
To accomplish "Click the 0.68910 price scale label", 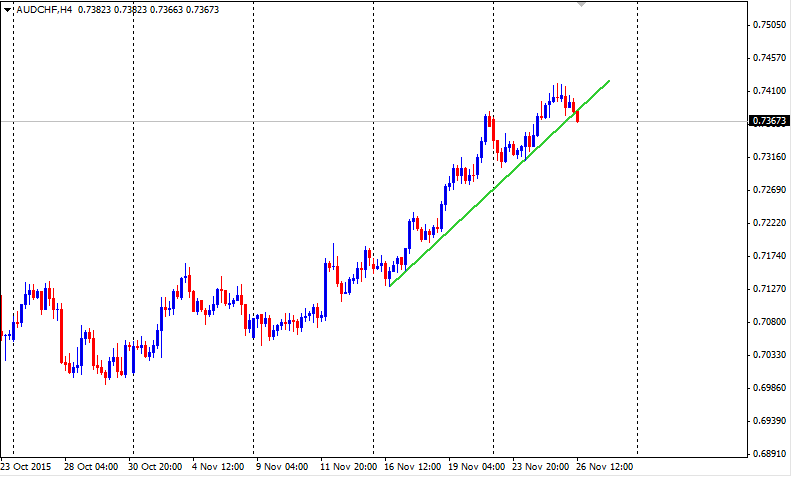I will tap(769, 454).
